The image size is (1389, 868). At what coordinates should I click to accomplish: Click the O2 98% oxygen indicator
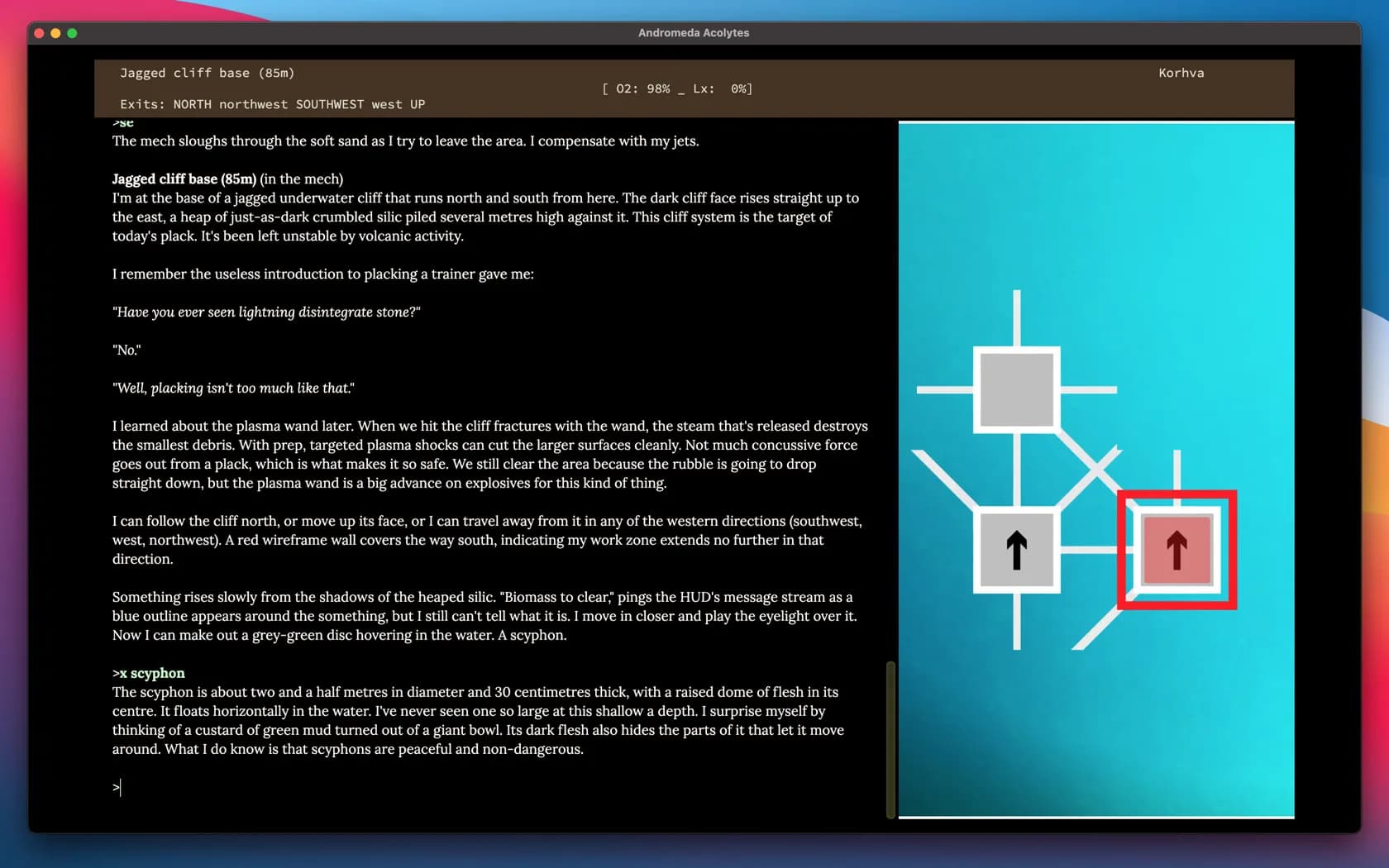(x=642, y=88)
